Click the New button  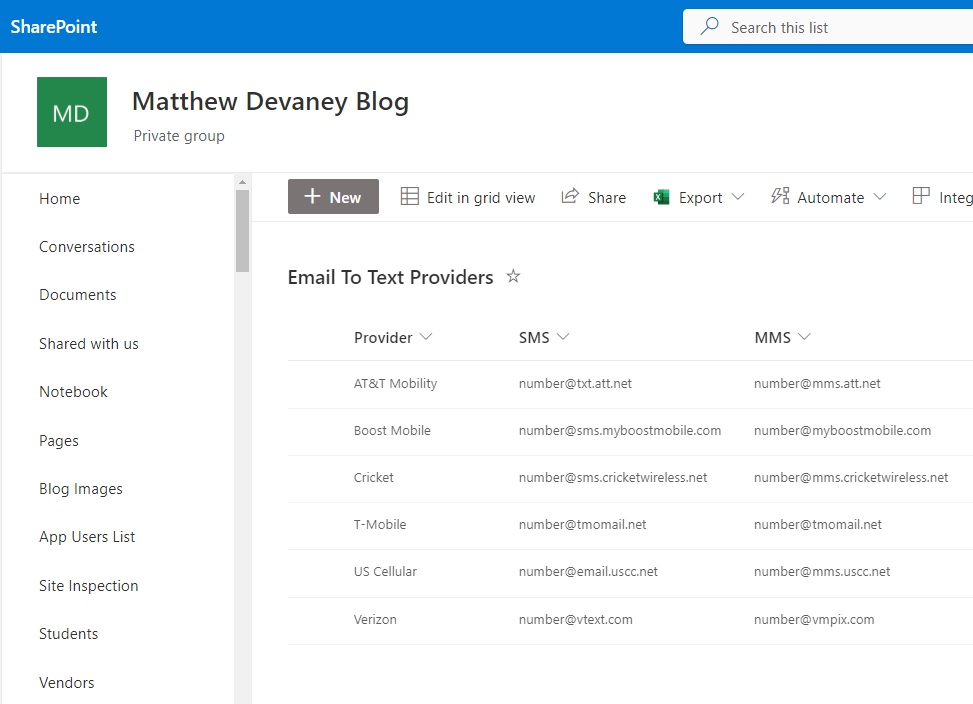point(333,197)
